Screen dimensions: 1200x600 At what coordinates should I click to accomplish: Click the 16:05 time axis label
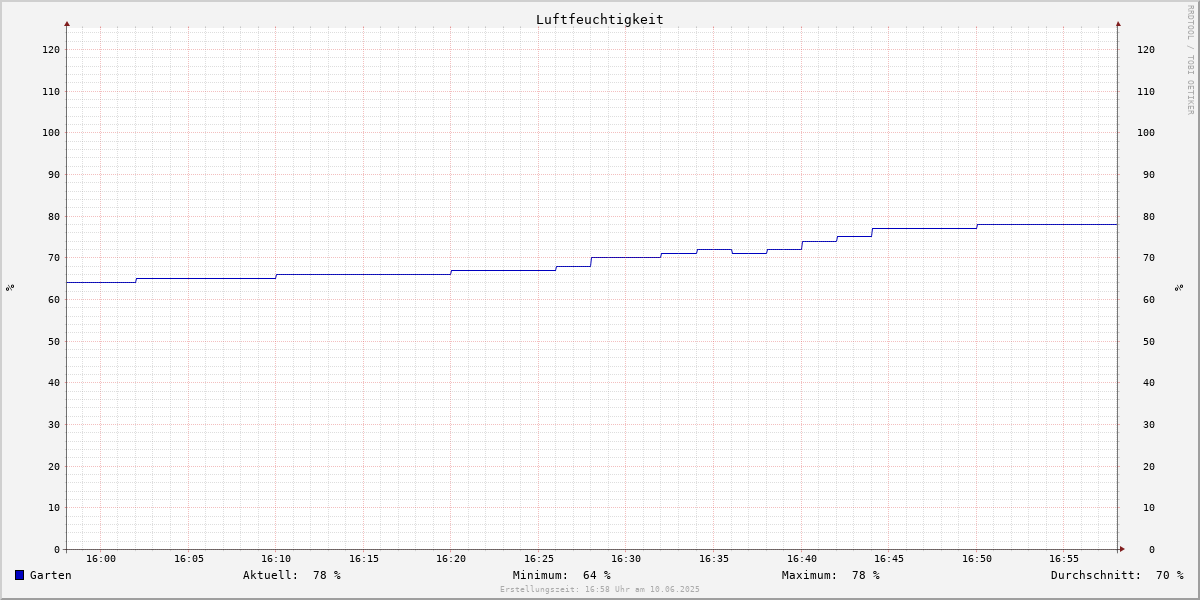(189, 559)
